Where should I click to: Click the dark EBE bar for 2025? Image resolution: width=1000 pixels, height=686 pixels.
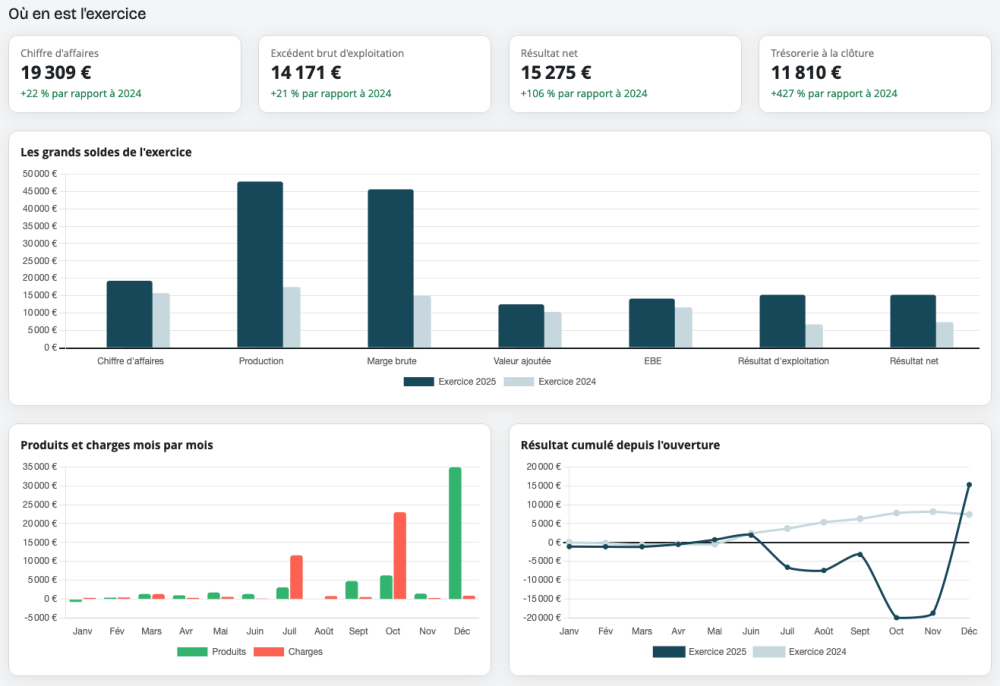(652, 323)
